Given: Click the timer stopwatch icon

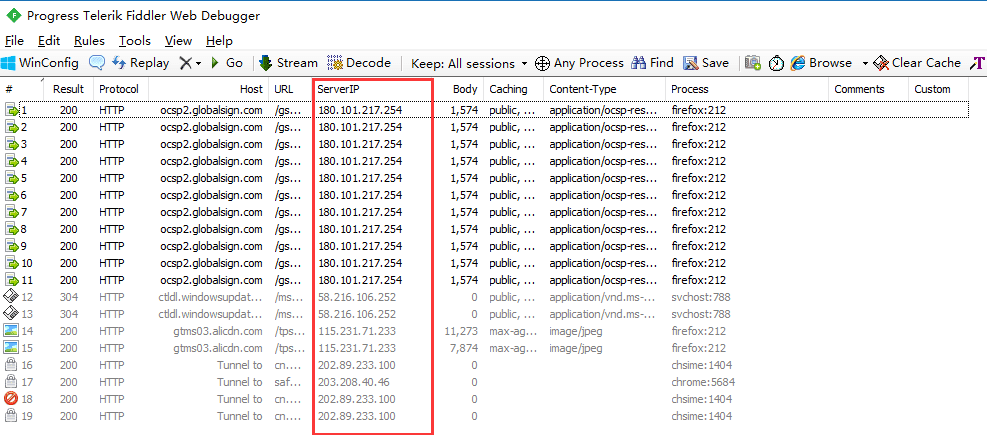Looking at the screenshot, I should click(777, 63).
